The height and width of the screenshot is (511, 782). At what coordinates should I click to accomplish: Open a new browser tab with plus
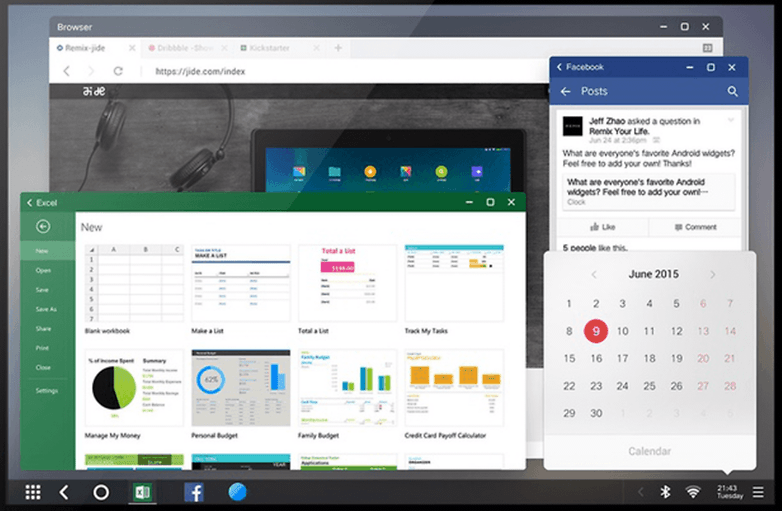(338, 48)
